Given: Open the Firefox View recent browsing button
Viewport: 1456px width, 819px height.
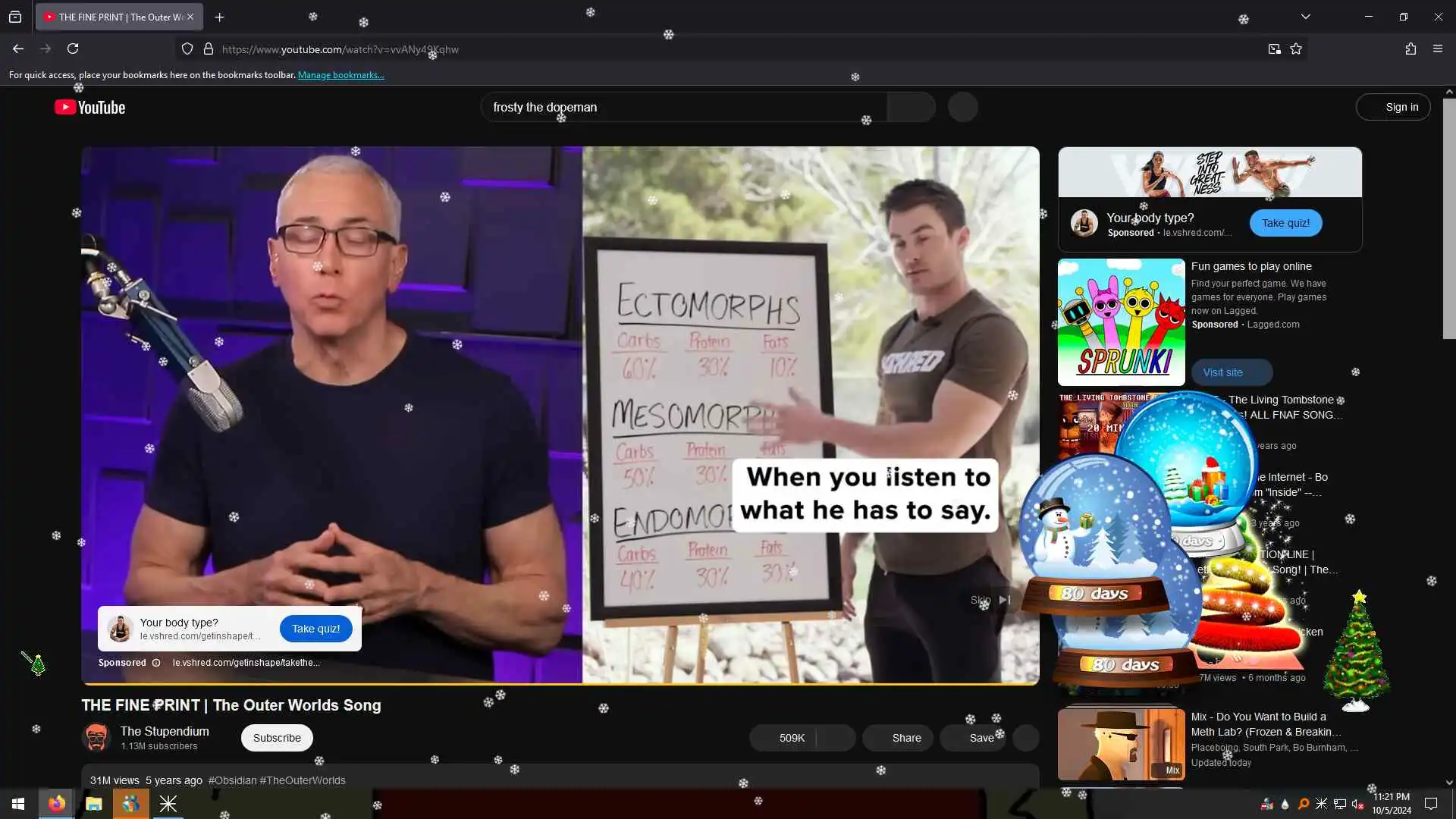Looking at the screenshot, I should [x=15, y=17].
